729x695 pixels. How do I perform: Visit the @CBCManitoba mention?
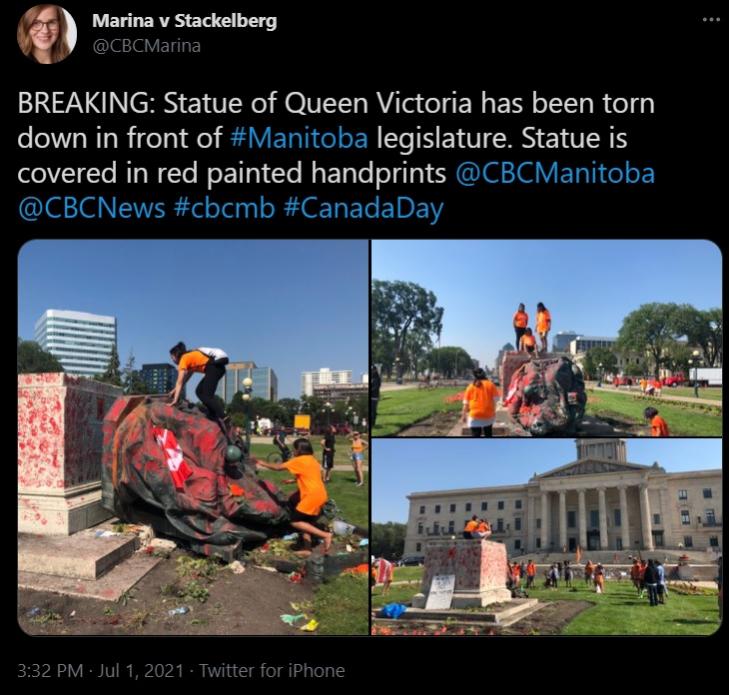tap(555, 173)
